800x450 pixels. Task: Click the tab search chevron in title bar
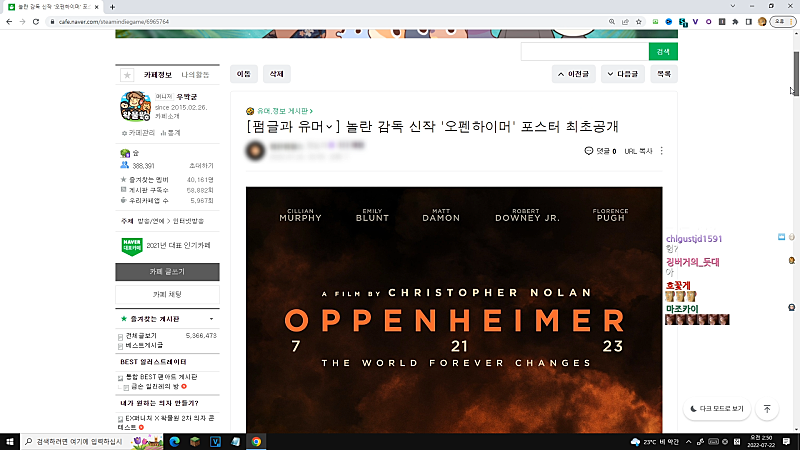[x=733, y=6]
